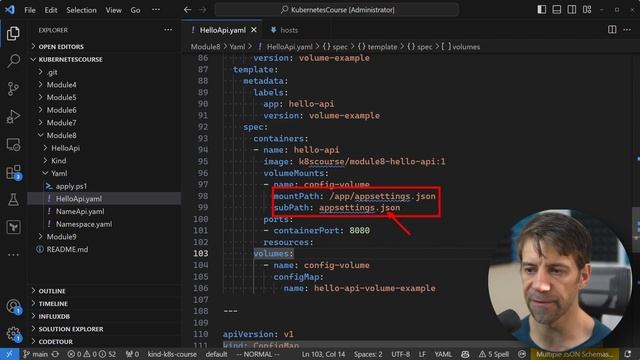Image resolution: width=640 pixels, height=360 pixels.
Task: Toggle primary side bar layout icon
Action: (x=542, y=9)
